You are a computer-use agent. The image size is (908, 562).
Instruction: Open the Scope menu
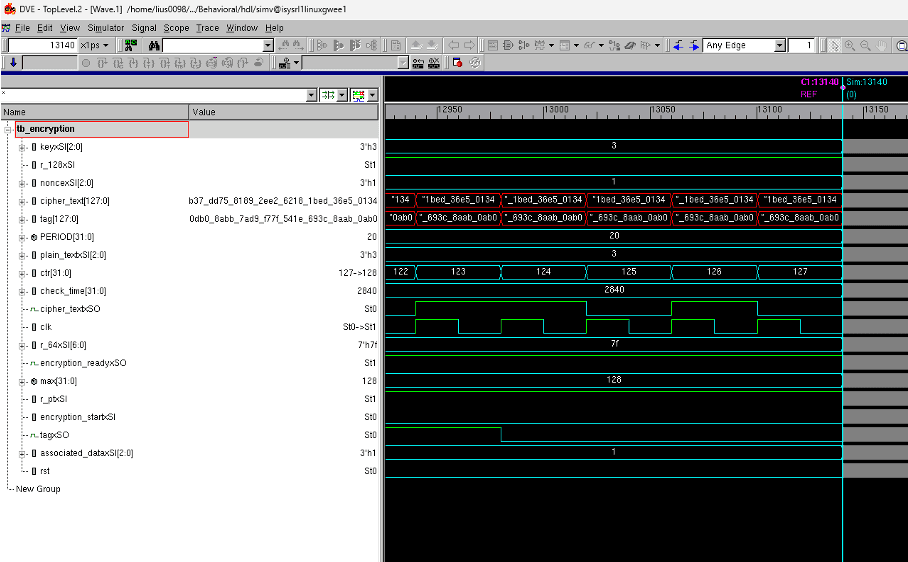pyautogui.click(x=176, y=28)
